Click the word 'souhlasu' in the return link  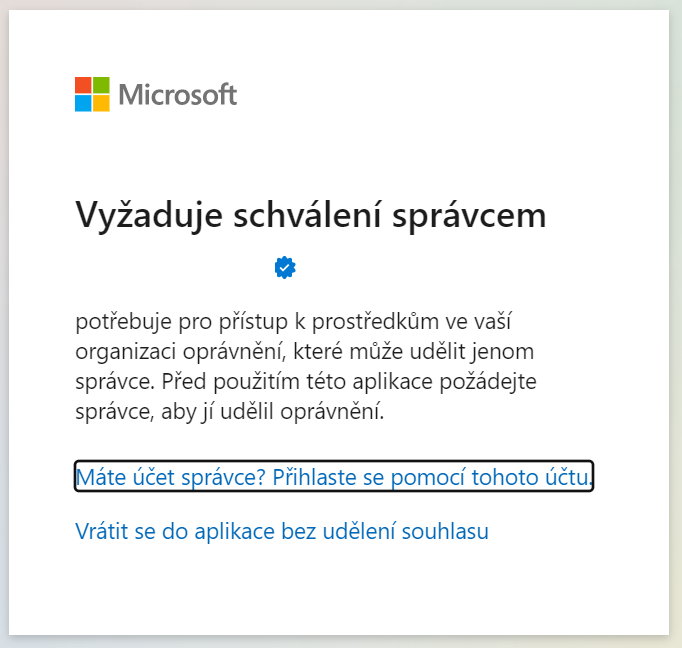(449, 531)
